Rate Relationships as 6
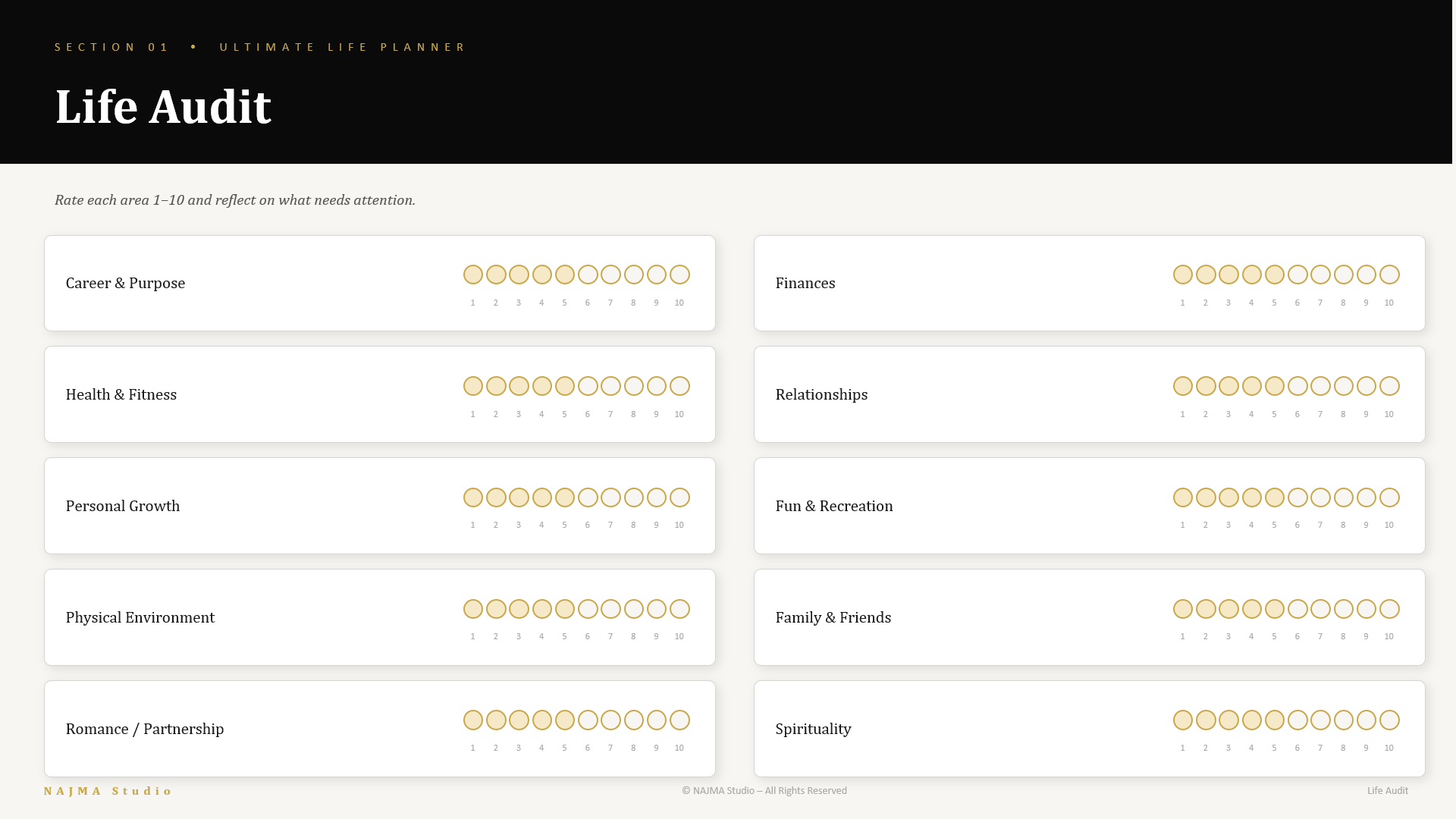Viewport: 1456px width, 819px height. point(1298,386)
